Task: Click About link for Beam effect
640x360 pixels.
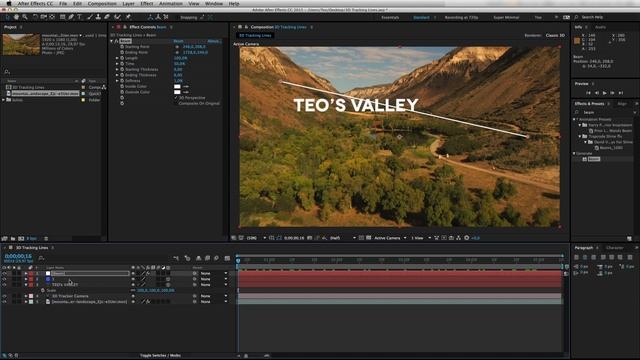Action: click(x=213, y=41)
